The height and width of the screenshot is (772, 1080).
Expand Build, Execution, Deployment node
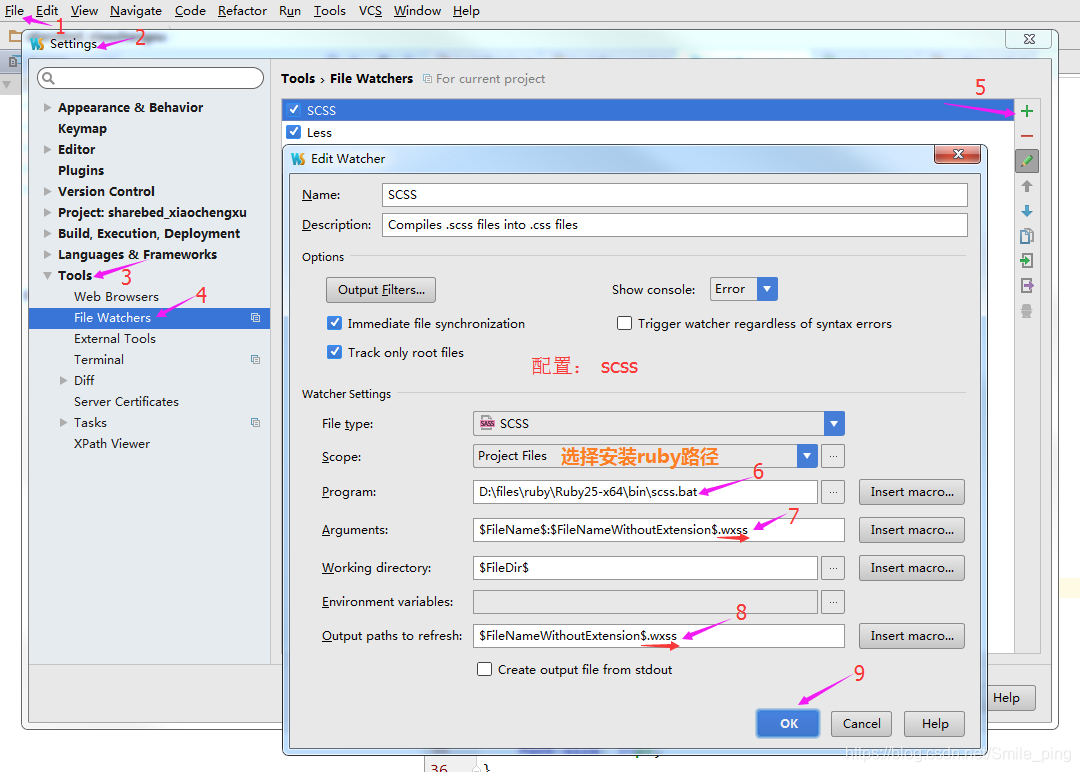(48, 233)
